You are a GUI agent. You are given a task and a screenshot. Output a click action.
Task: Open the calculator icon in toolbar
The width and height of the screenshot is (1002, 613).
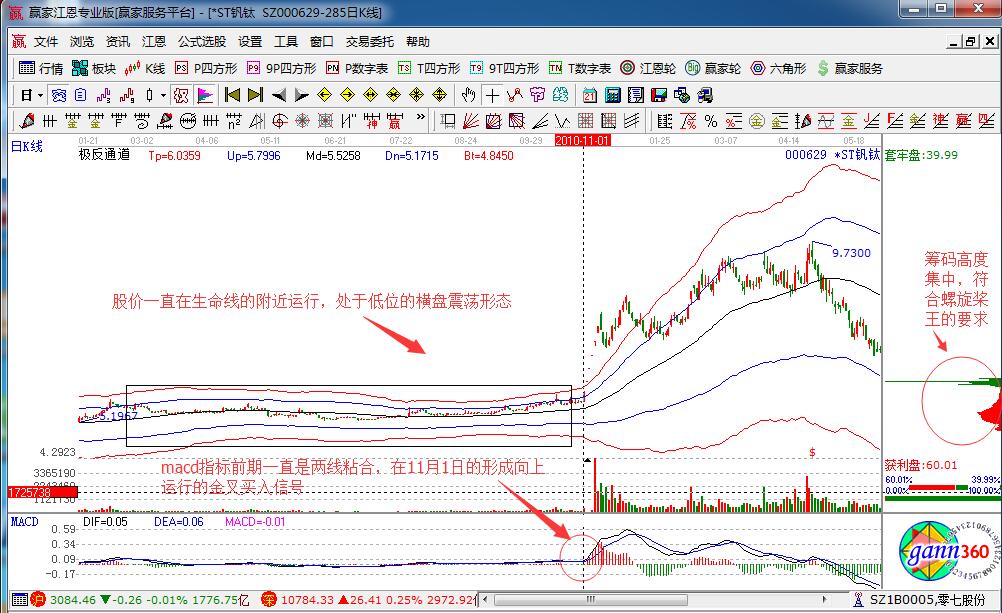point(611,95)
